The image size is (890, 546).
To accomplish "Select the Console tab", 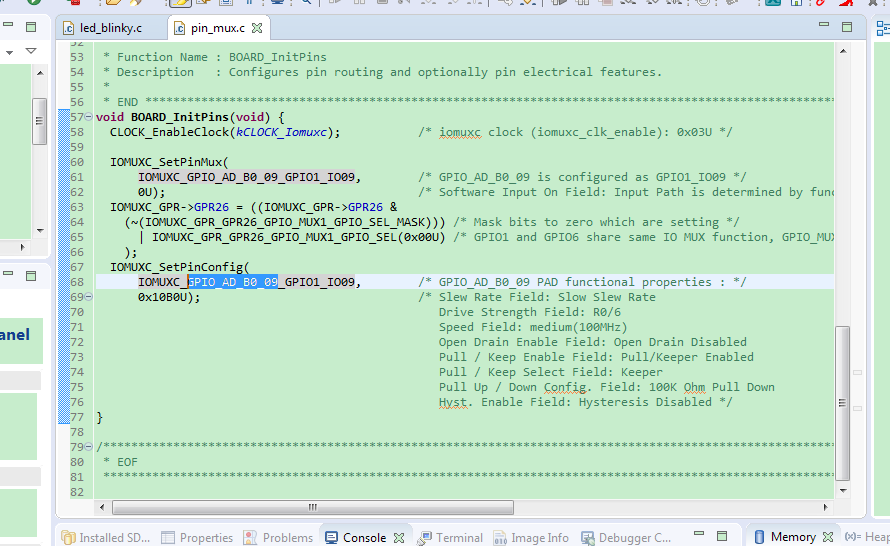I will pyautogui.click(x=356, y=537).
